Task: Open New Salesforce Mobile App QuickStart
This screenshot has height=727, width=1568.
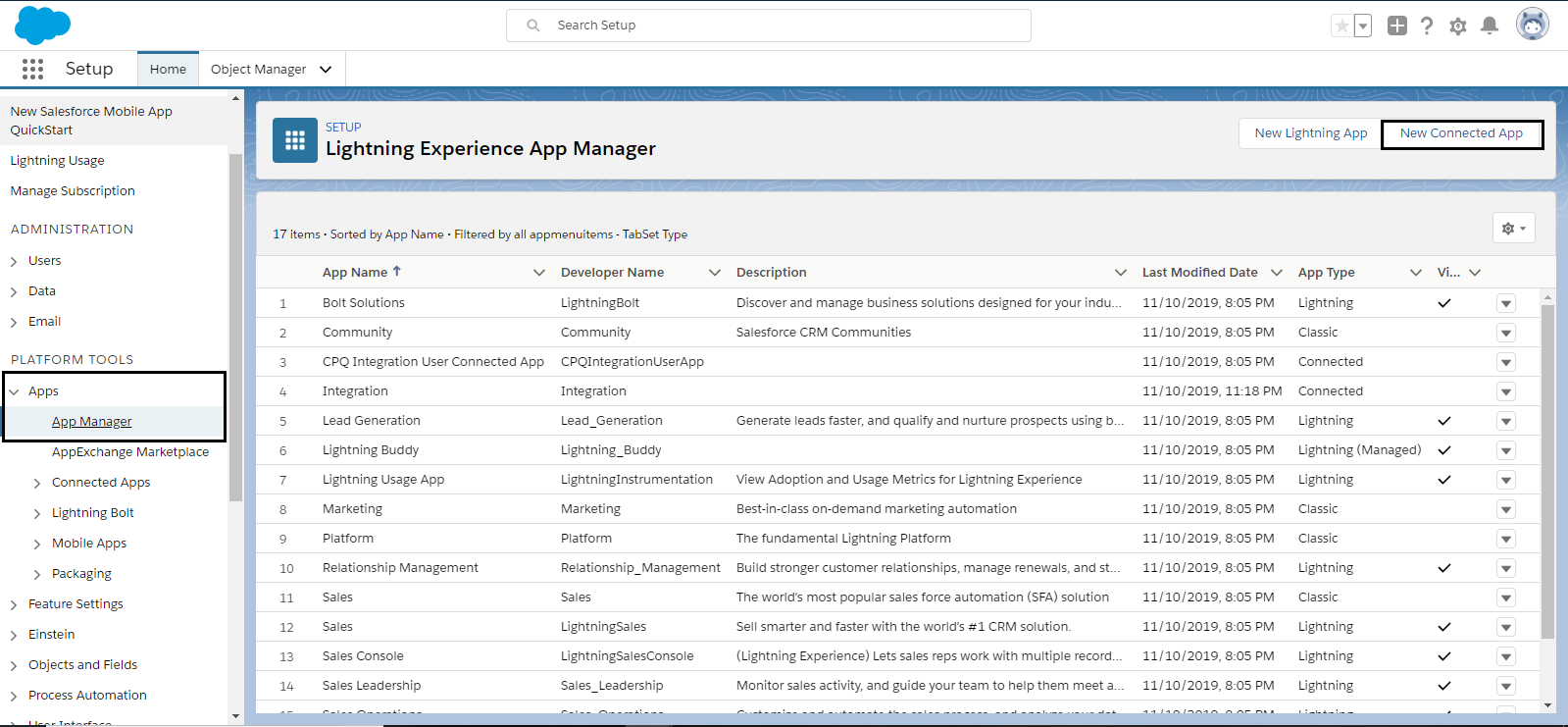Action: (x=91, y=121)
